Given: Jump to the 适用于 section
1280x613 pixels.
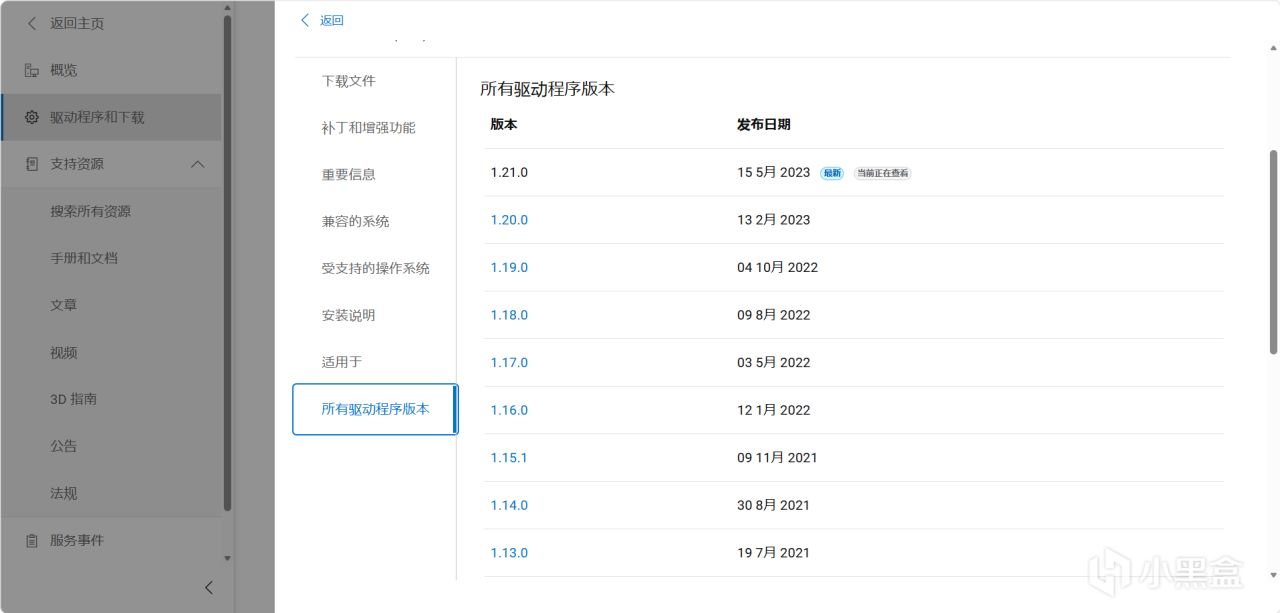Looking at the screenshot, I should [341, 362].
